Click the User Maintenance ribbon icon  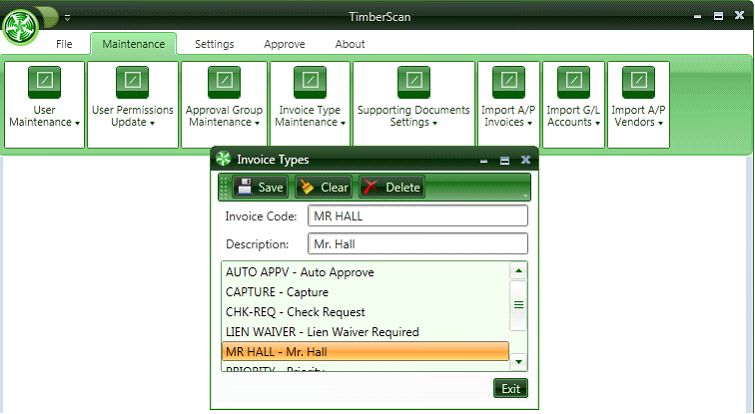[44, 82]
